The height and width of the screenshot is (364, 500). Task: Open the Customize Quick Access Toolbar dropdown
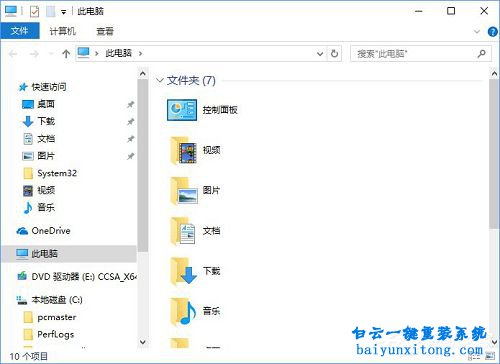click(x=63, y=12)
